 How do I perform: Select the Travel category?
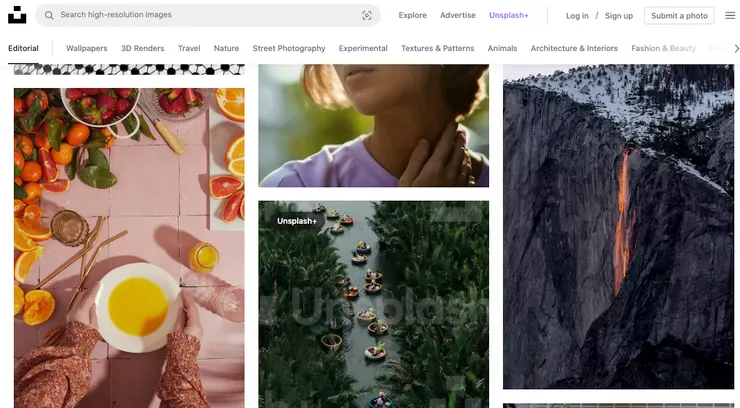click(x=189, y=48)
